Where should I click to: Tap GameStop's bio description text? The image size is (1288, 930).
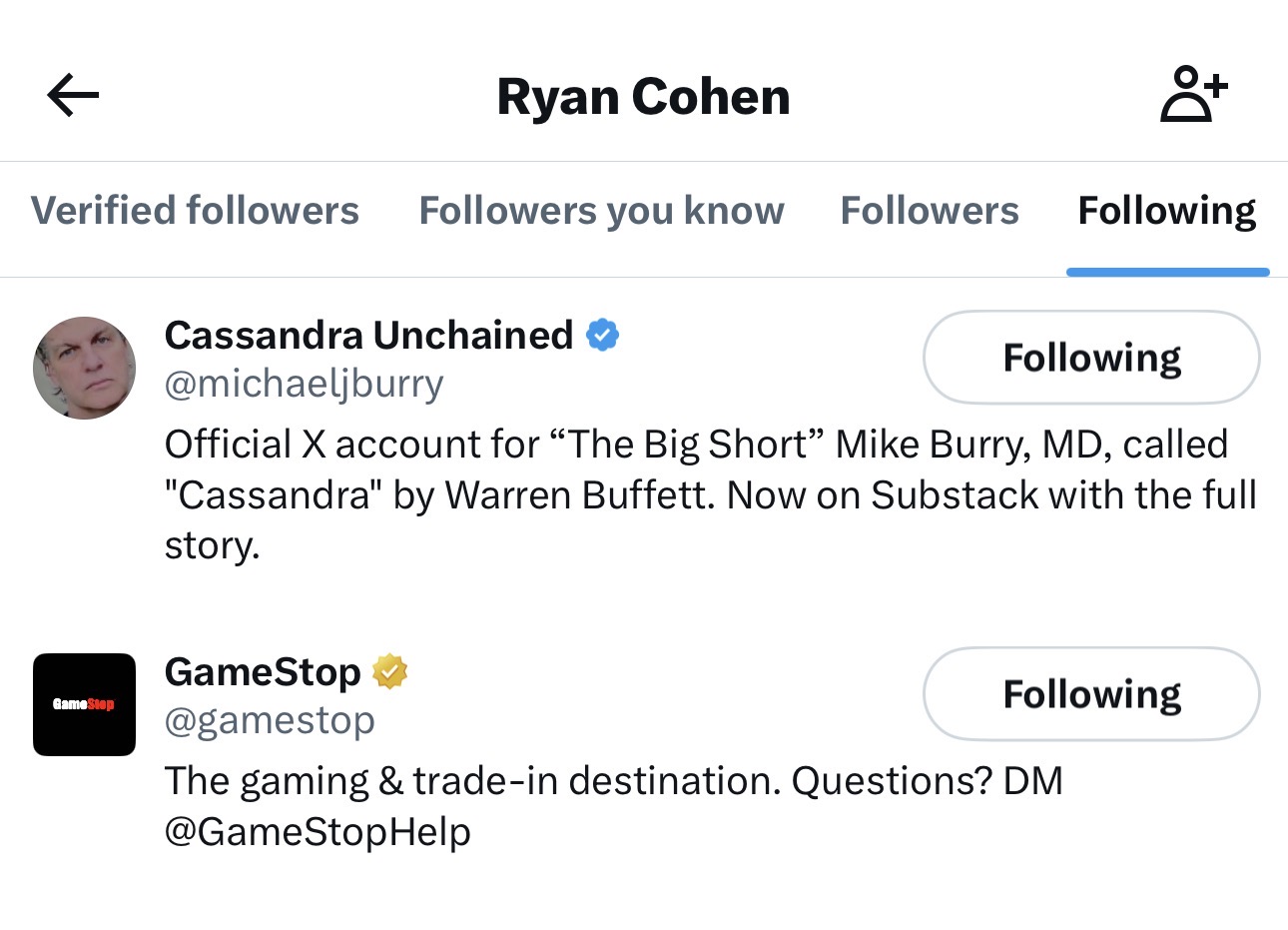coord(613,781)
